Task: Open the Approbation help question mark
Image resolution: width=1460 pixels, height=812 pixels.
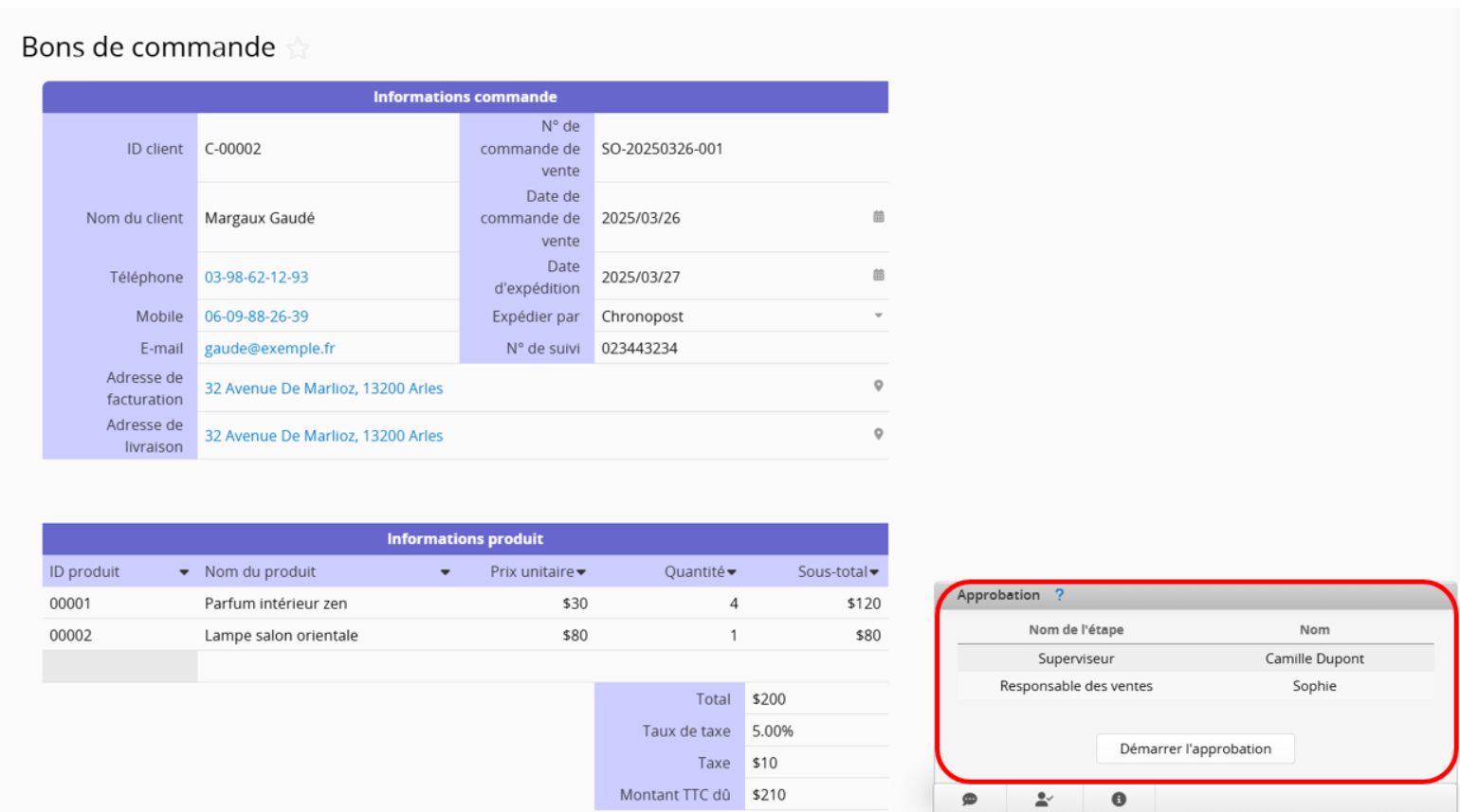Action: coord(1059,595)
